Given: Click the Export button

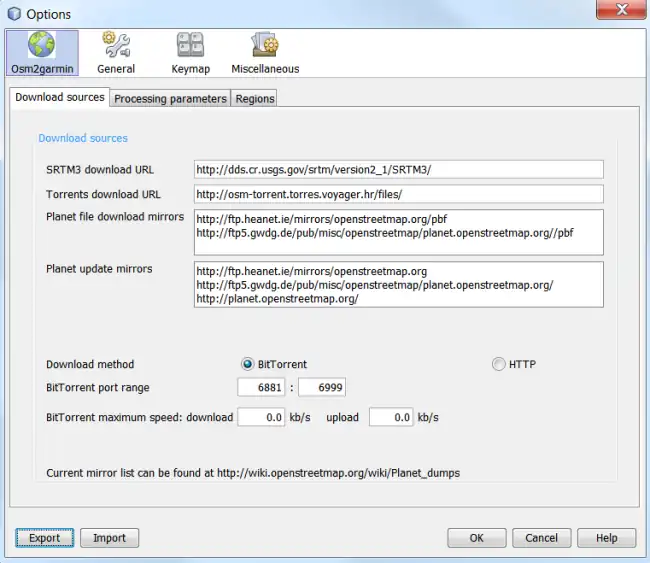Looking at the screenshot, I should [44, 538].
